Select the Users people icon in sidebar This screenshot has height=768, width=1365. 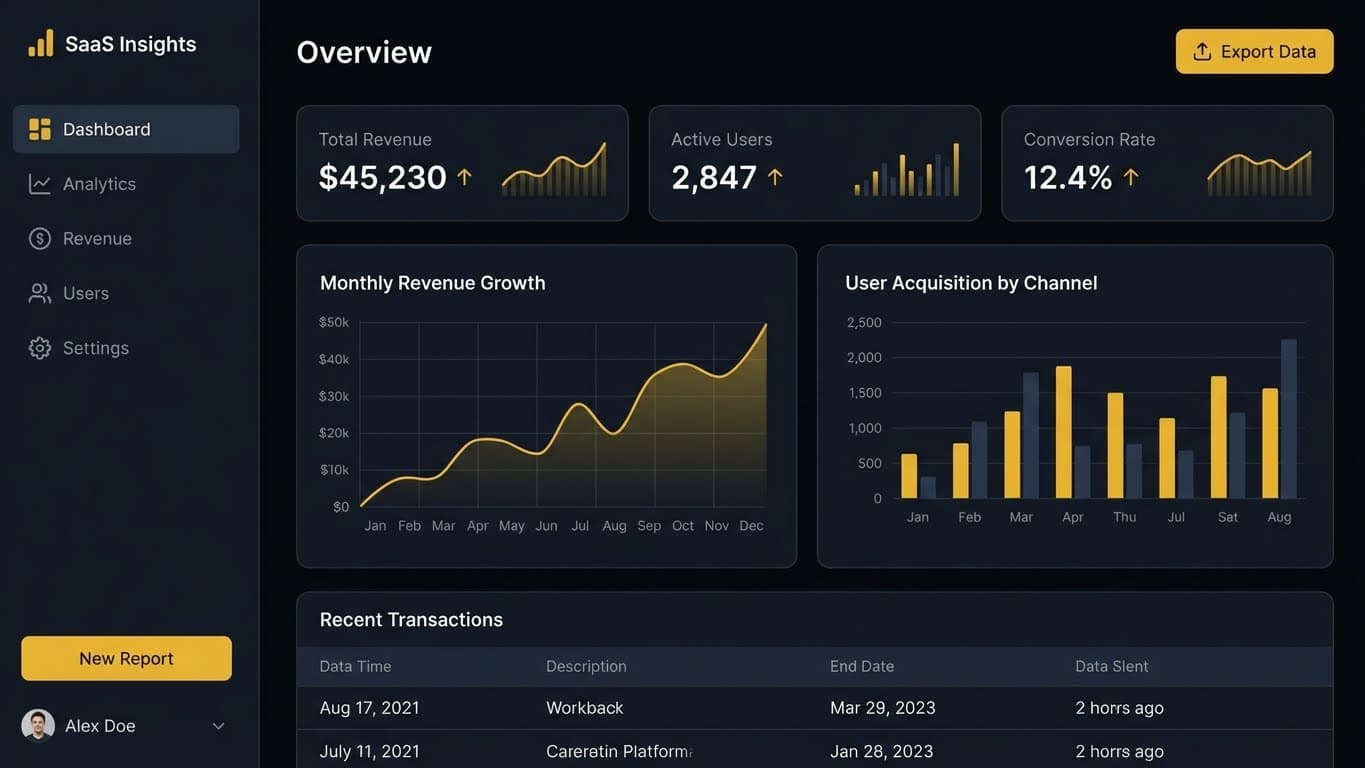(39, 292)
